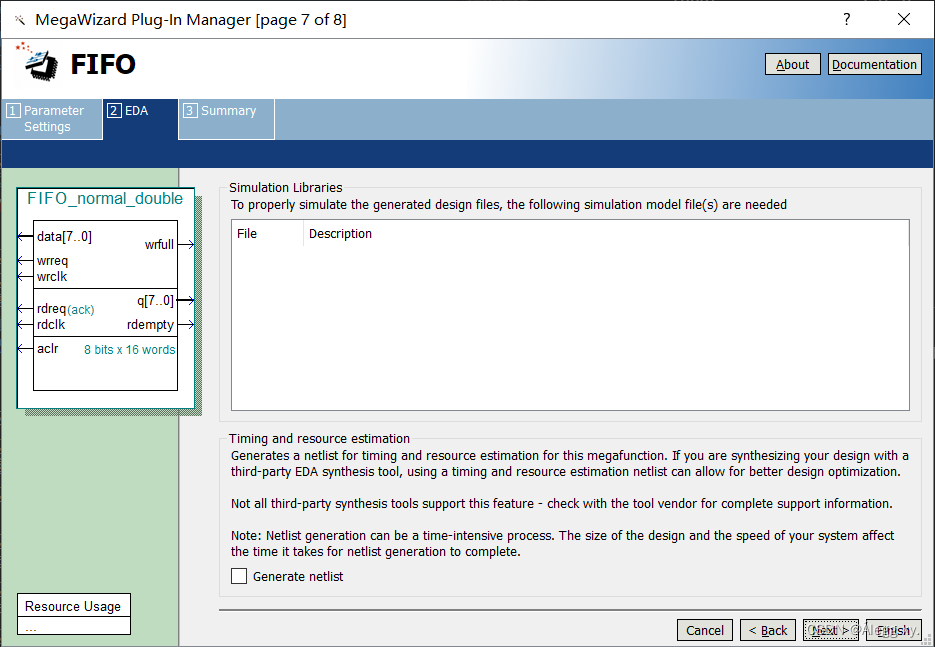
Task: Open the help question mark button
Action: coord(846,19)
